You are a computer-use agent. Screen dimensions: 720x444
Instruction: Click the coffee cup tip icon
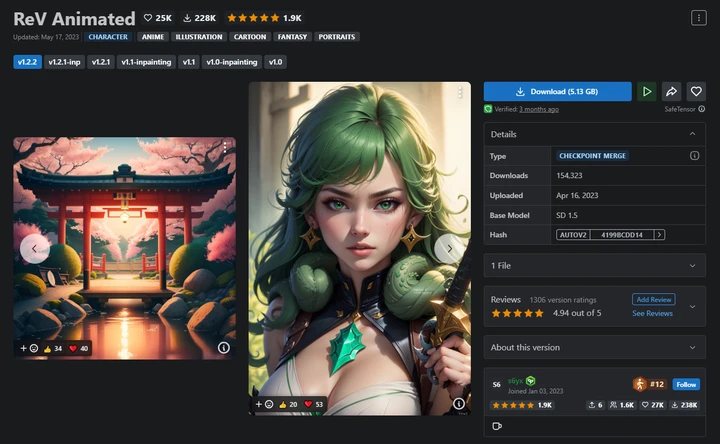tap(497, 426)
